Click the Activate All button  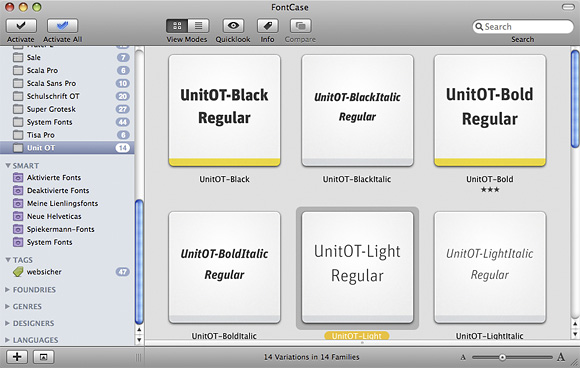tap(63, 26)
